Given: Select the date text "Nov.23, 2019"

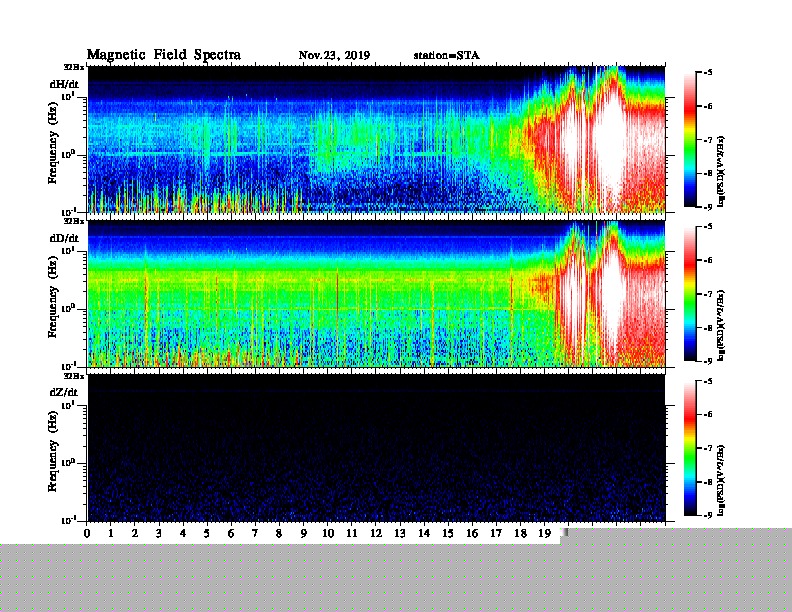Looking at the screenshot, I should point(334,55).
